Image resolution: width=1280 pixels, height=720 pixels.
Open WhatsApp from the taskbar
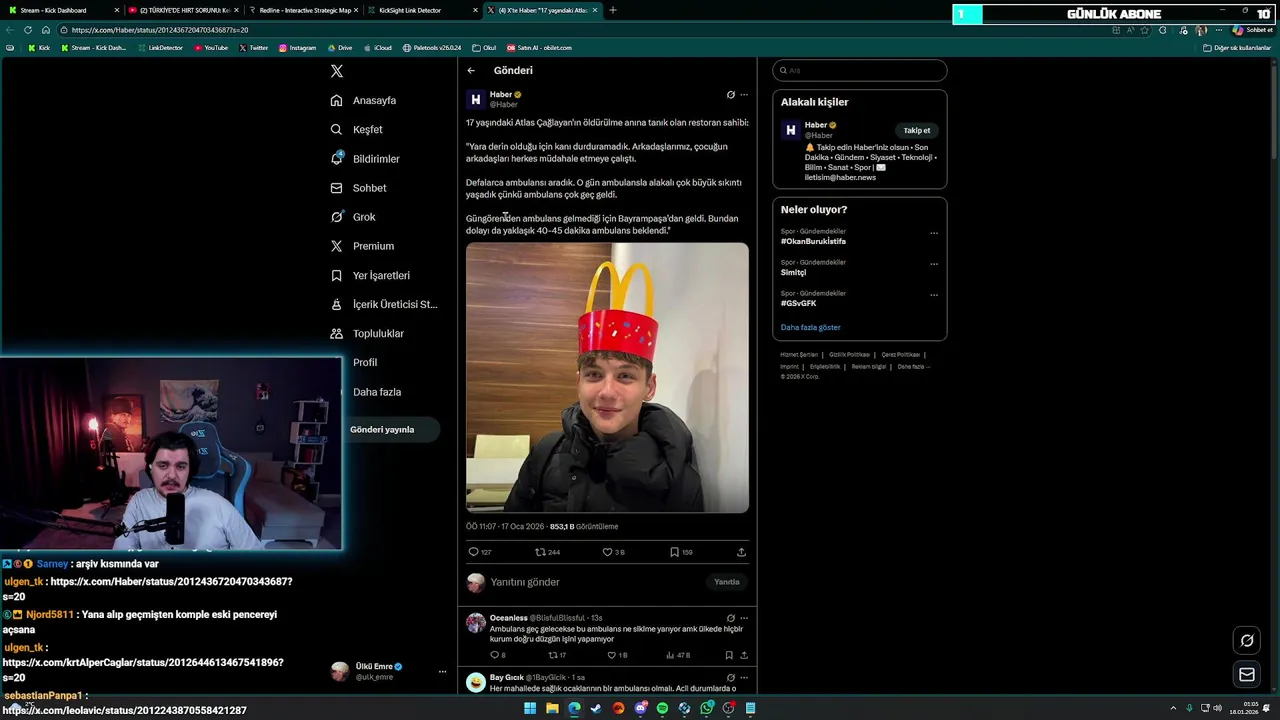point(707,708)
